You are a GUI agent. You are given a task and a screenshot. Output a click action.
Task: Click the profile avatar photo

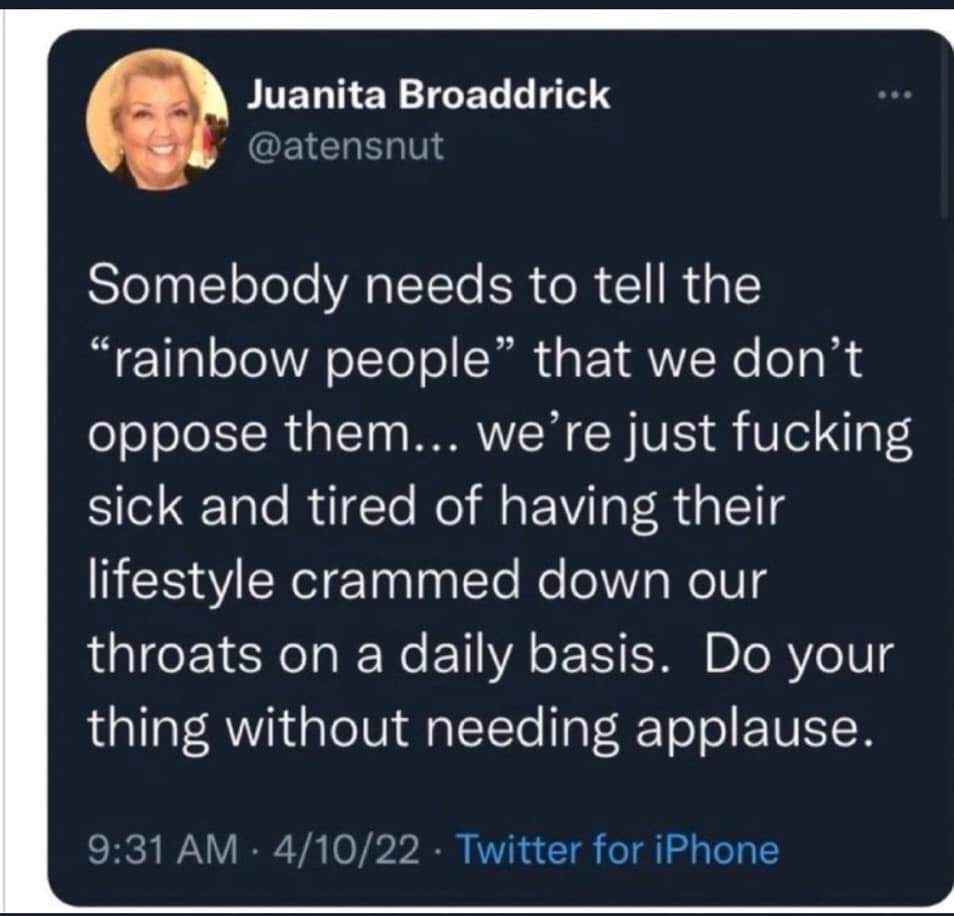point(156,120)
